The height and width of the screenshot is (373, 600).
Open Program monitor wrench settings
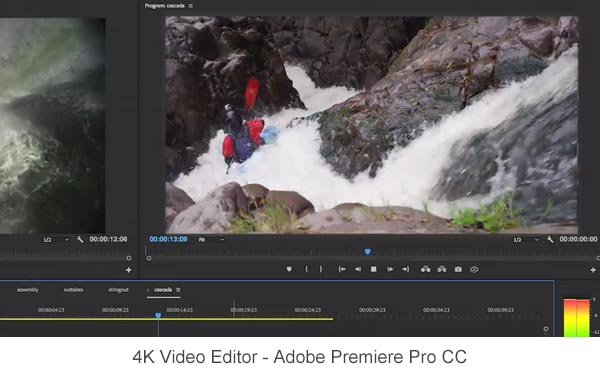click(x=550, y=239)
